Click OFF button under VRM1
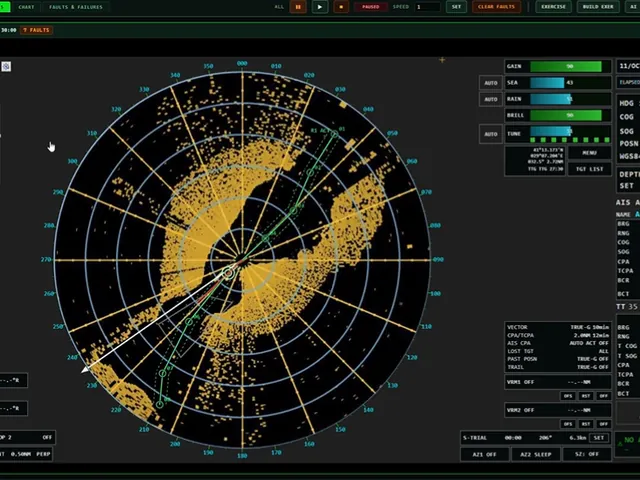The width and height of the screenshot is (640, 480). [x=603, y=396]
